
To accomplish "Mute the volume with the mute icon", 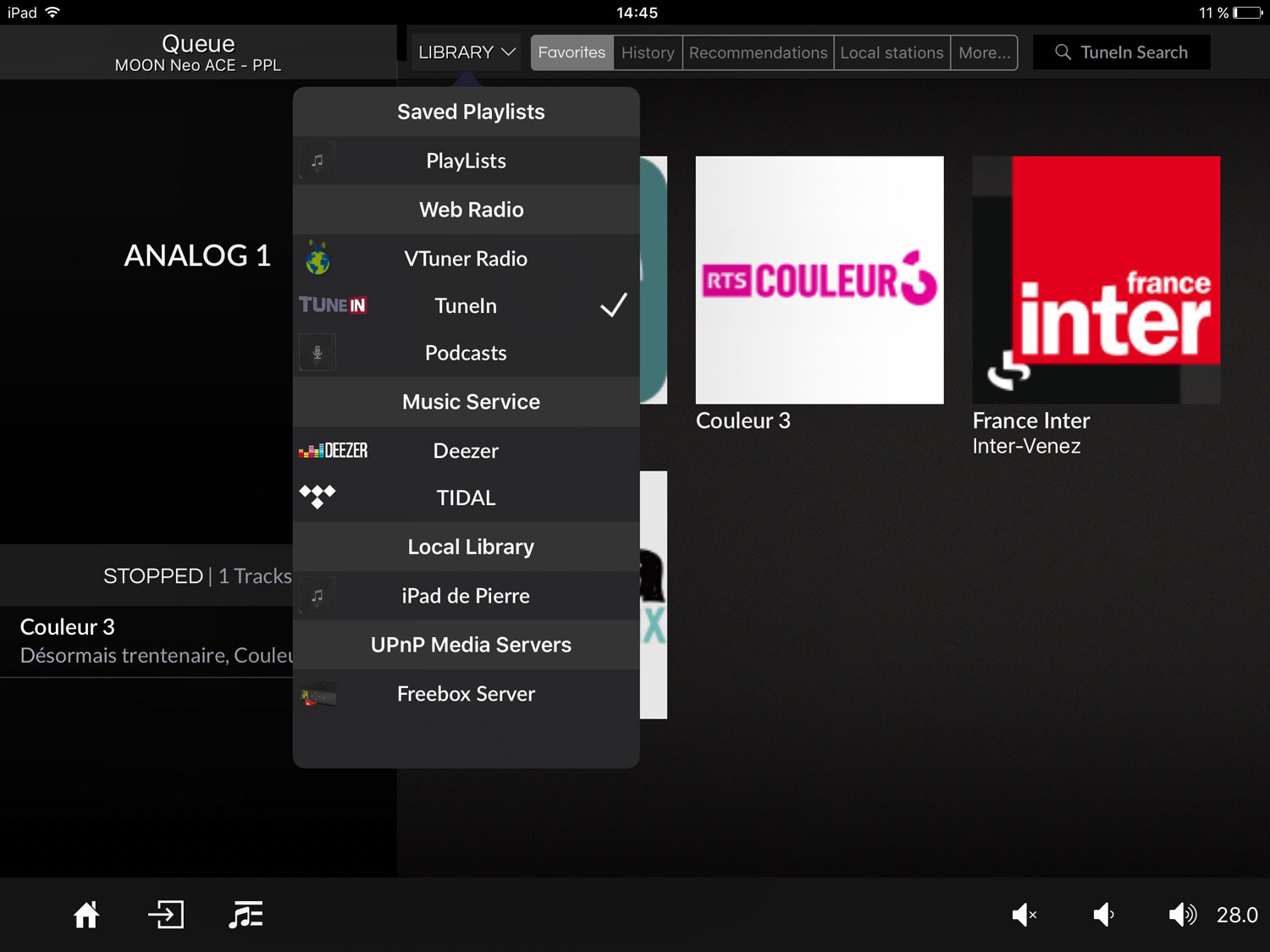I will click(x=1024, y=915).
